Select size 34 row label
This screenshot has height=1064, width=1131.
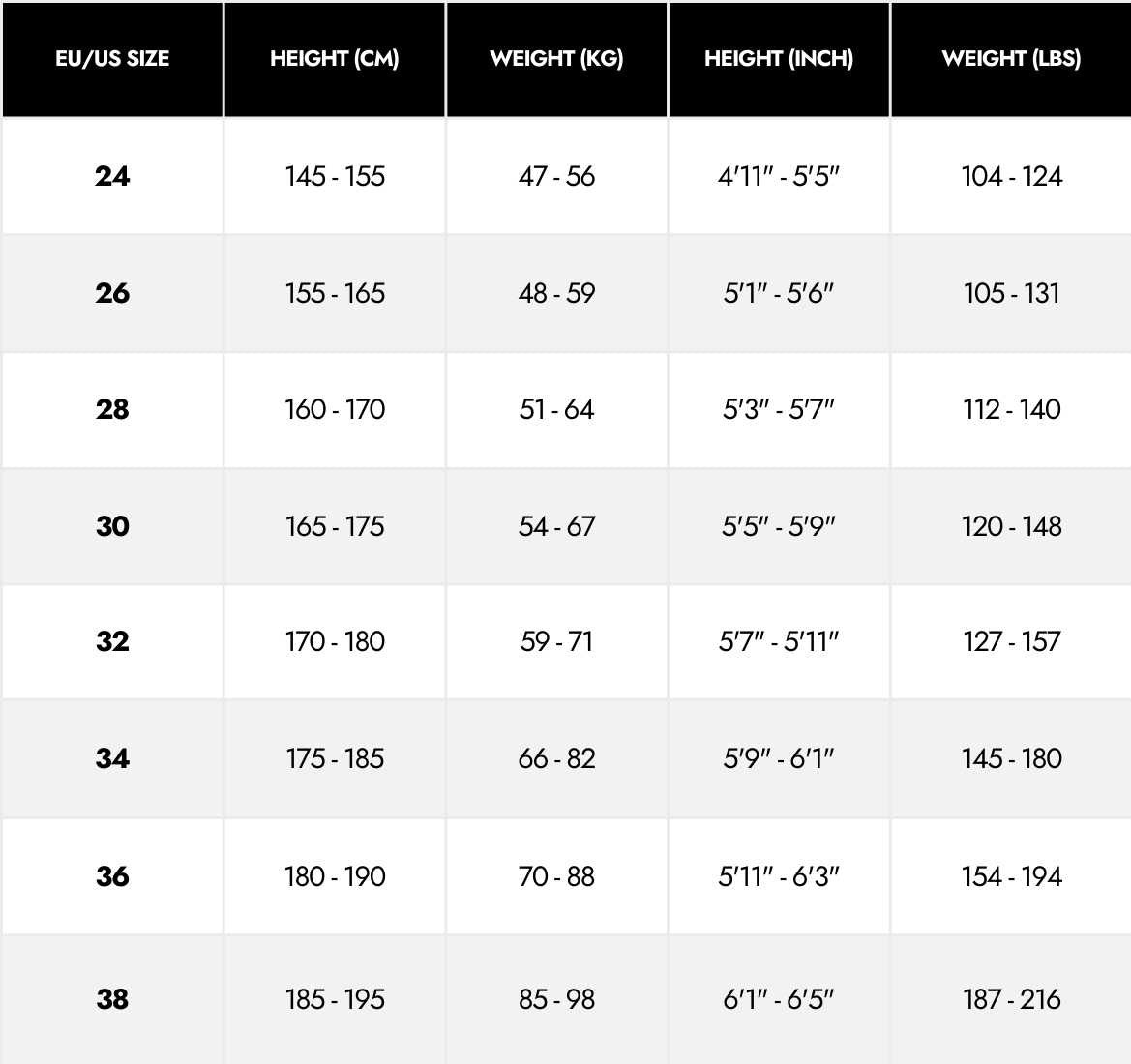pyautogui.click(x=112, y=758)
